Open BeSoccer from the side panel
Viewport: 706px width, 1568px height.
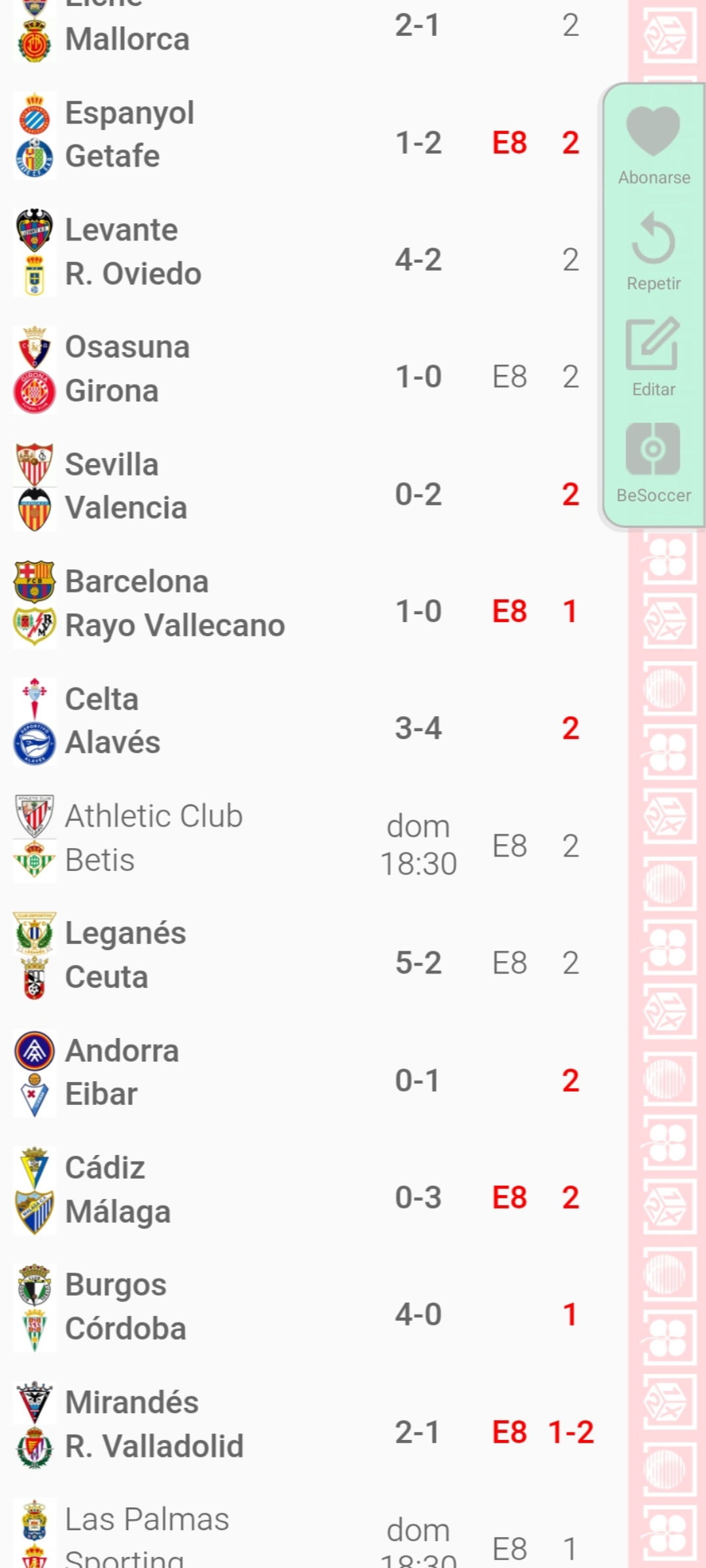pos(653,449)
